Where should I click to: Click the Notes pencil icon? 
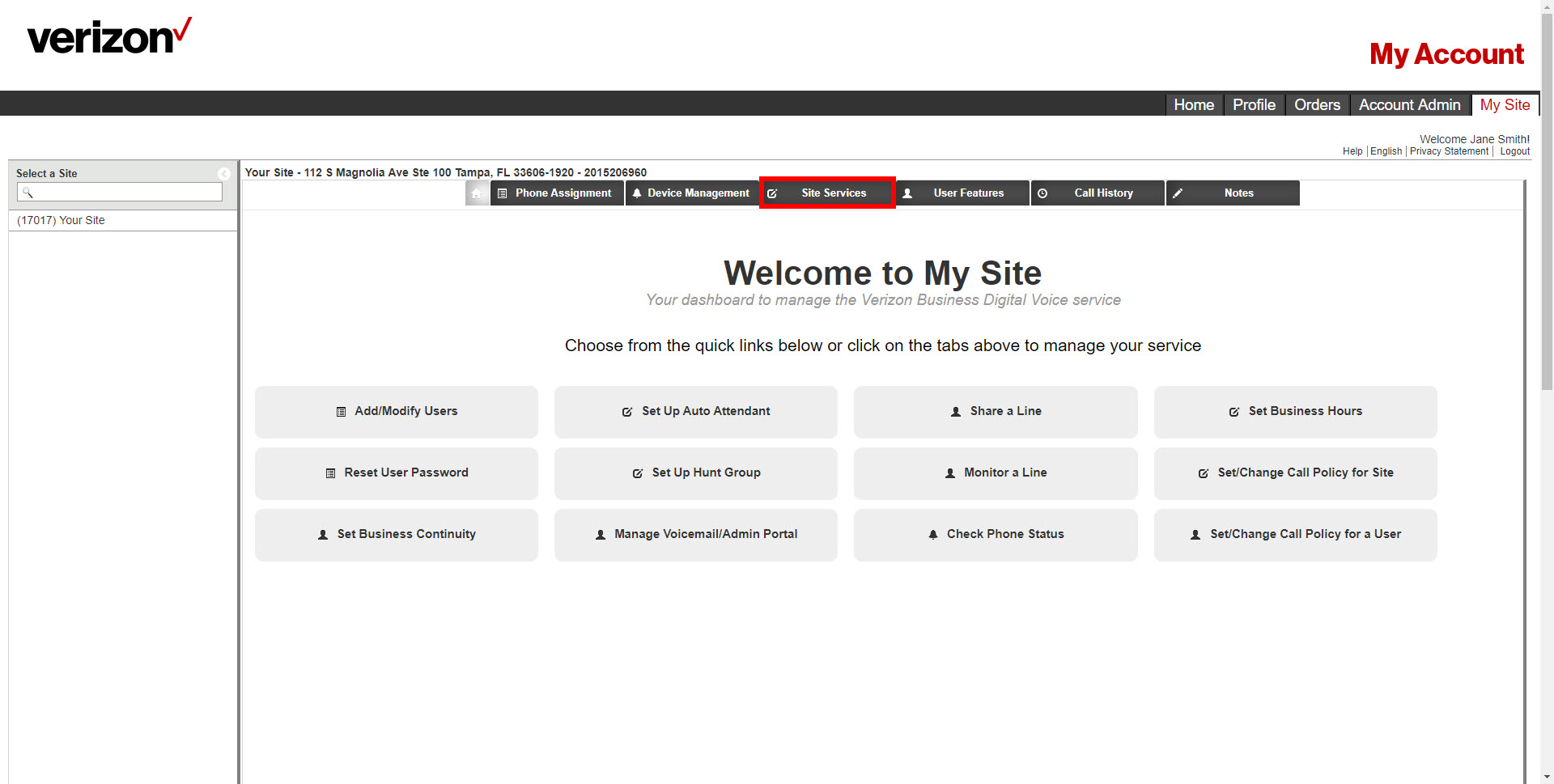1178,193
